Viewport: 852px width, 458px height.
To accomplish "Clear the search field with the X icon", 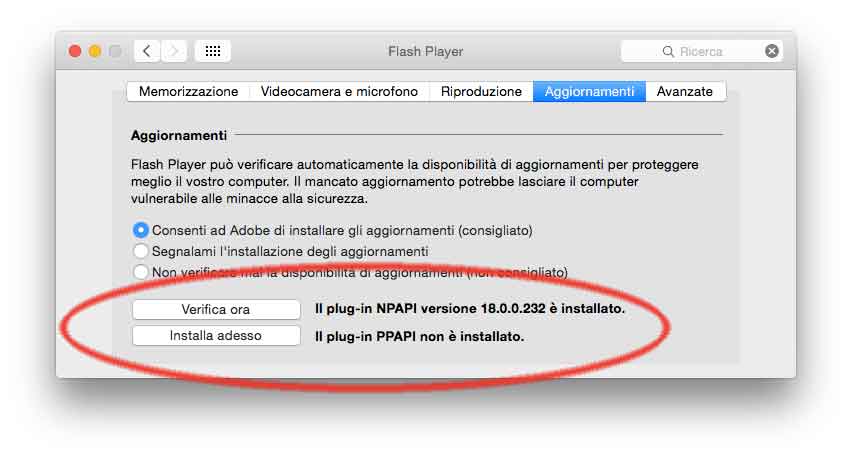I will (772, 51).
